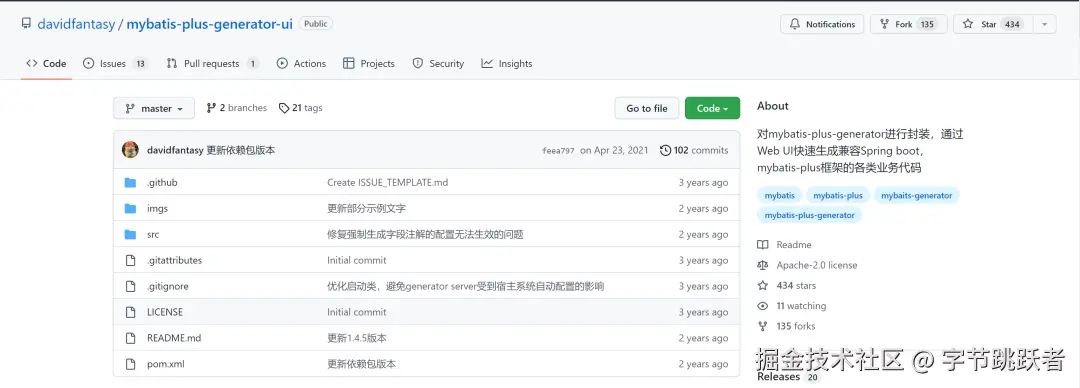Open the Issues tab
The height and width of the screenshot is (388, 1080).
[115, 63]
